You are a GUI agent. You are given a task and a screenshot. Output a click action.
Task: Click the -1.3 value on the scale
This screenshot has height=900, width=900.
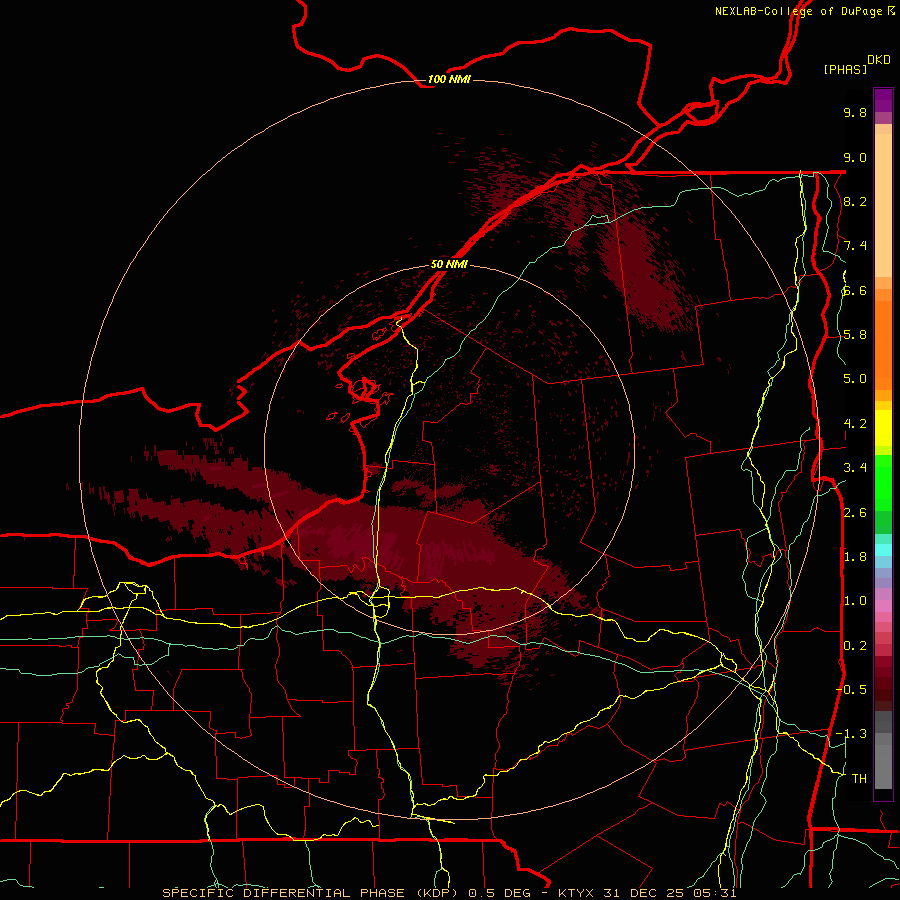coord(851,734)
